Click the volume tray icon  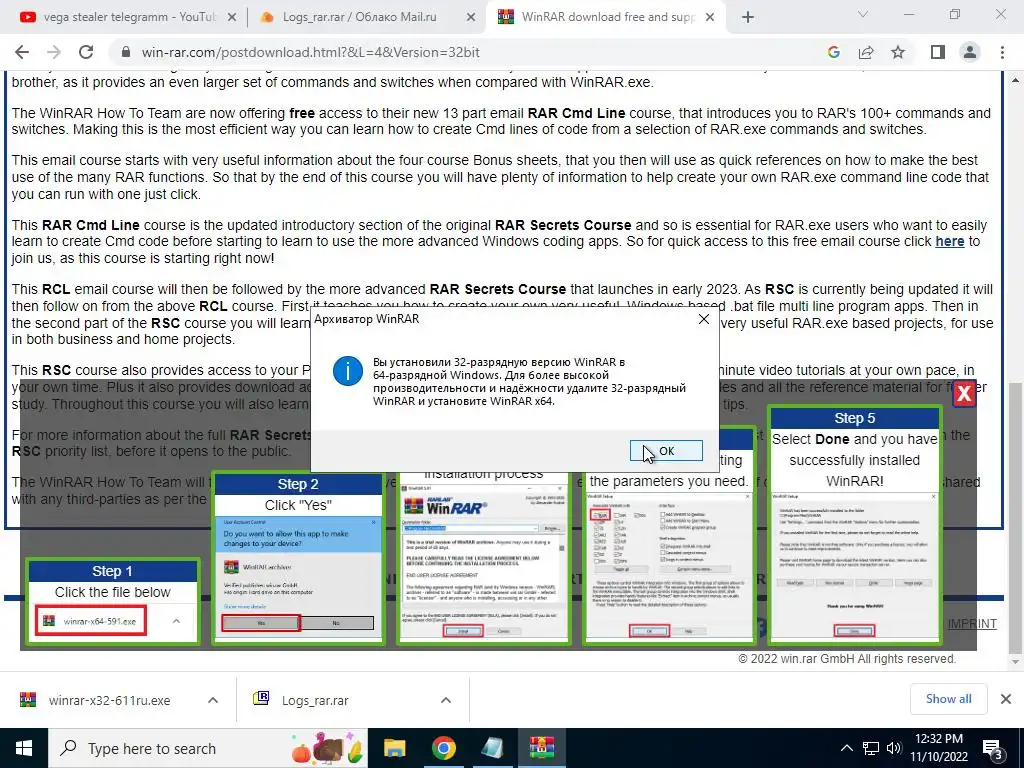[894, 748]
